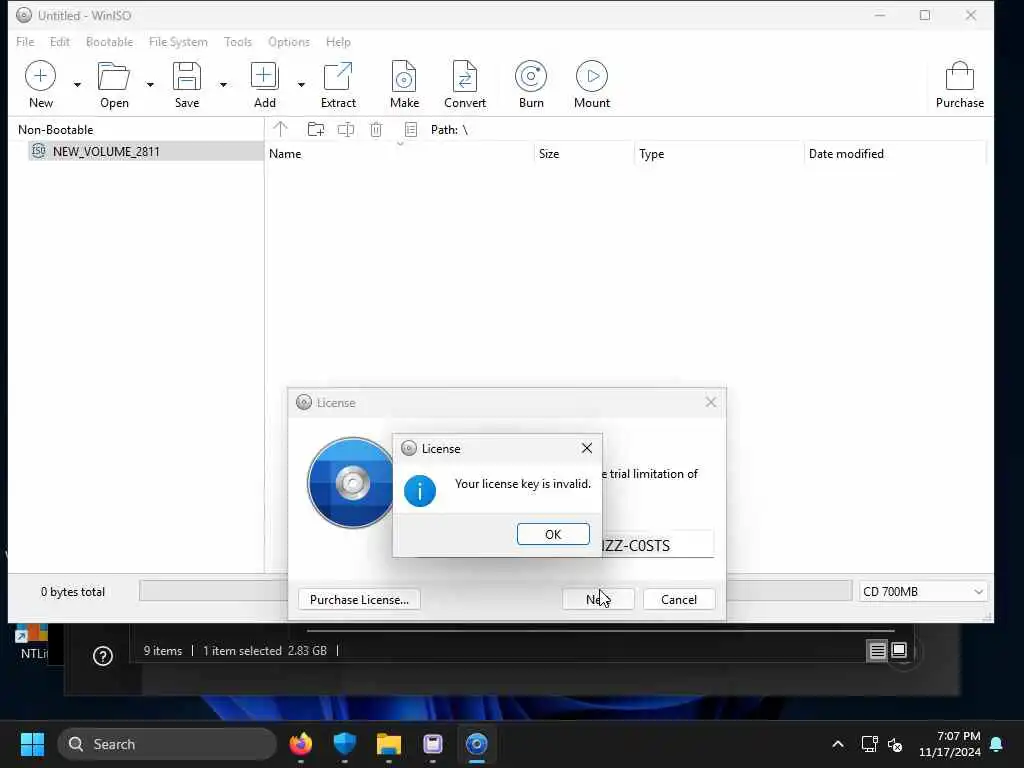Click the Mount toolbar icon
1024x768 pixels.
pyautogui.click(x=592, y=84)
